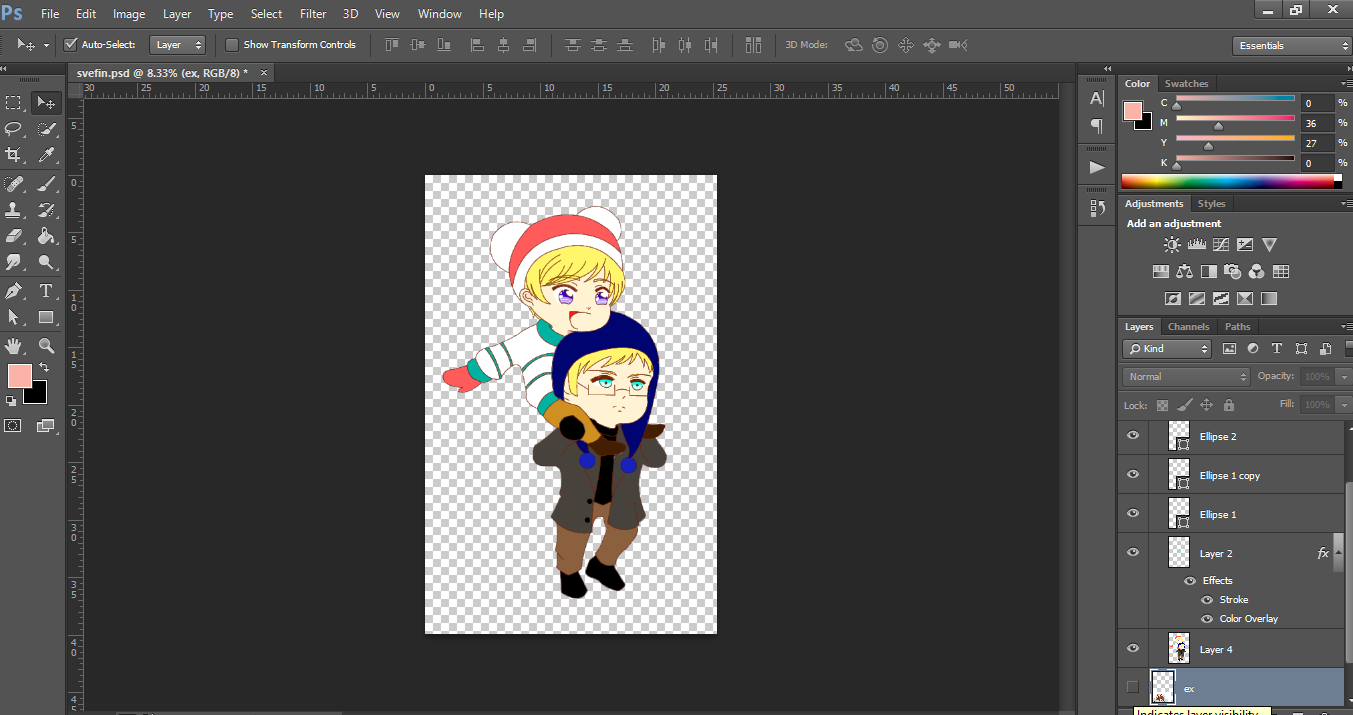Click the foreground color swatch in toolbar
Viewport: 1353px width, 715px height.
click(19, 376)
